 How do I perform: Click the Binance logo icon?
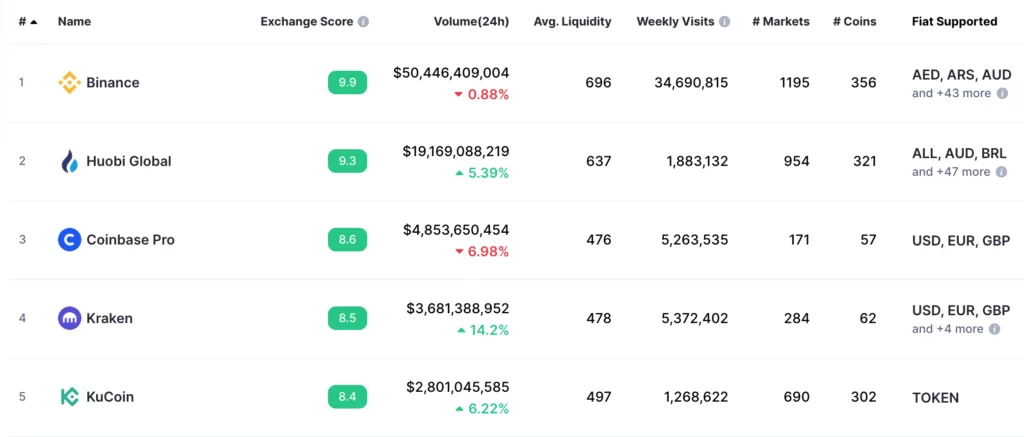[69, 83]
